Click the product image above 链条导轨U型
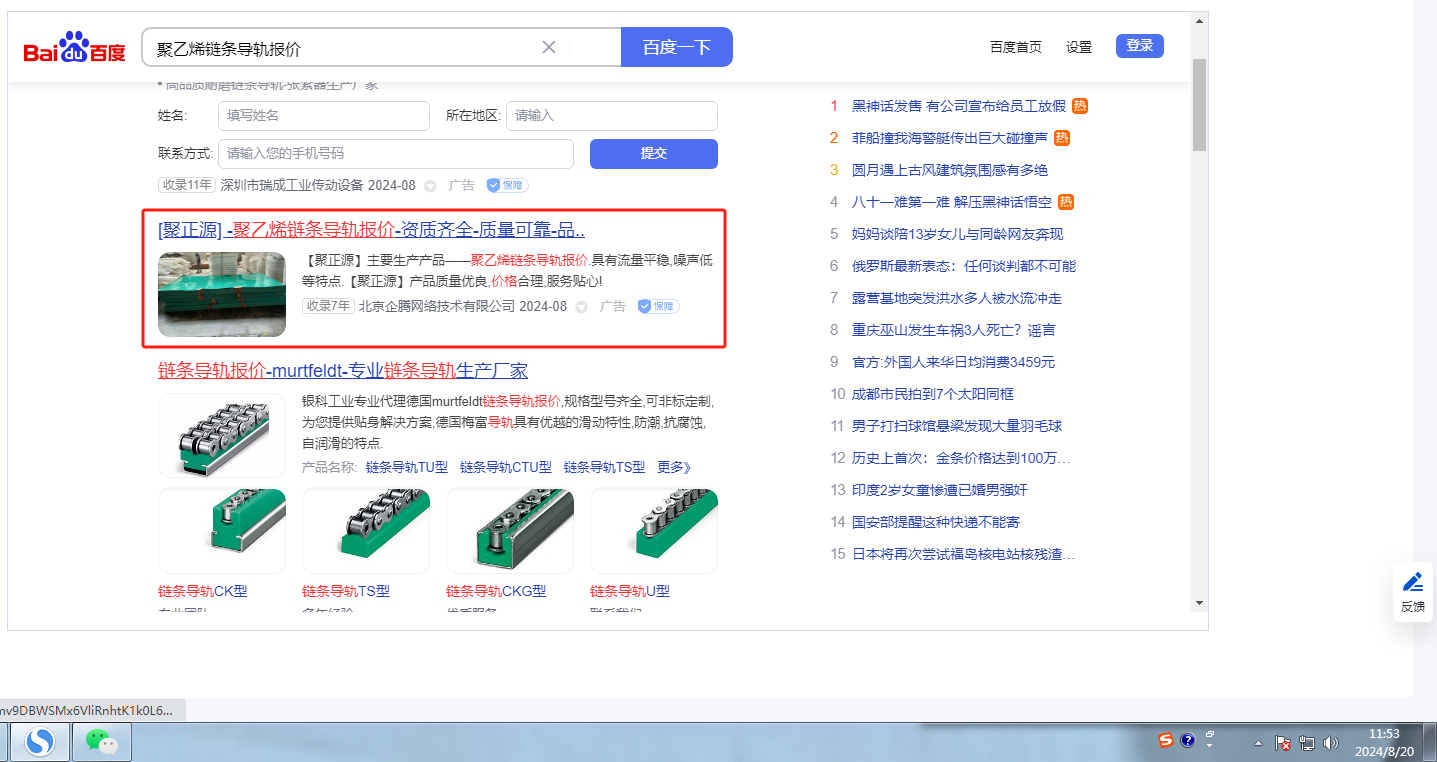This screenshot has height=762, width=1437. click(654, 531)
